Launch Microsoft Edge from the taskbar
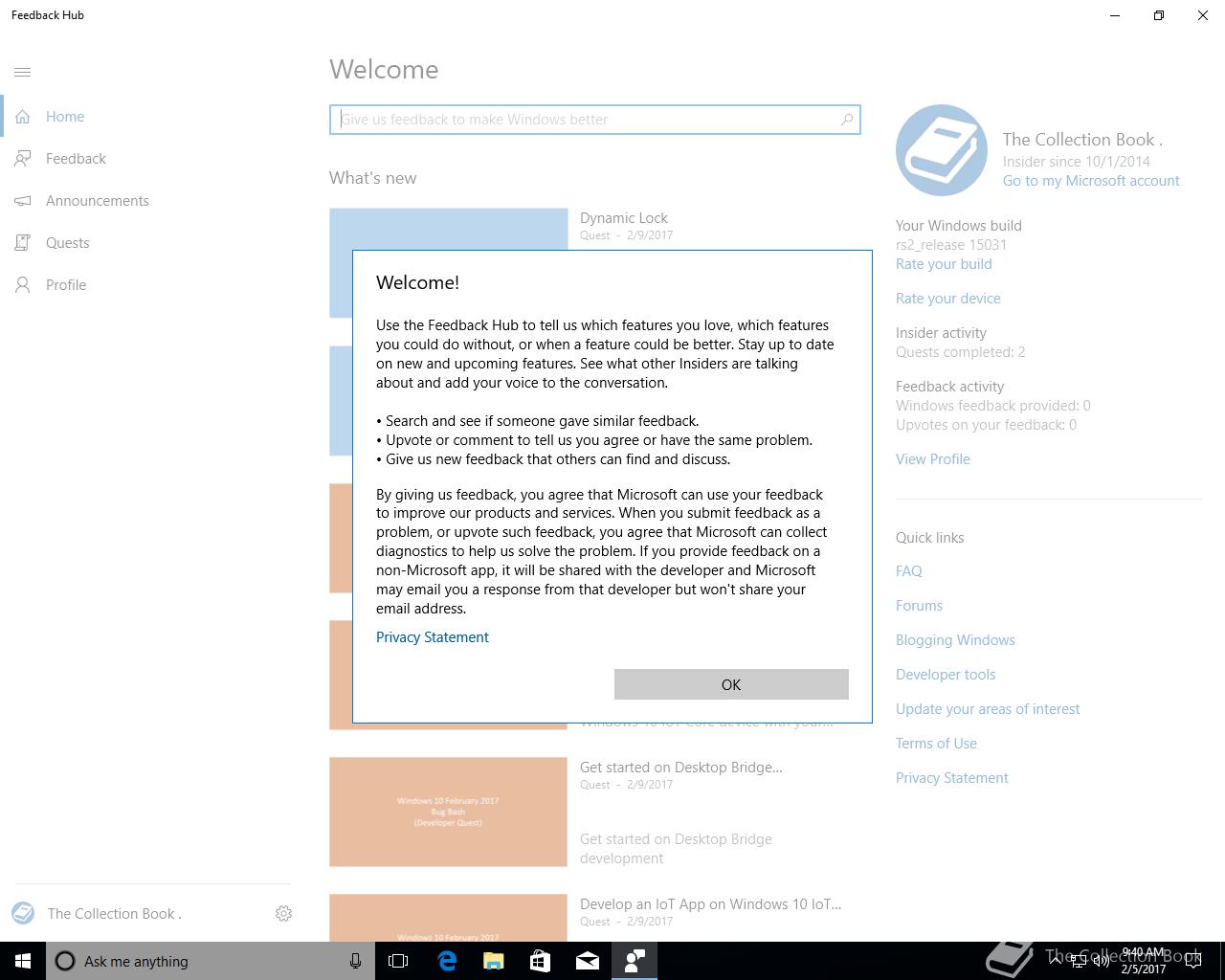The image size is (1225, 980). coord(447,961)
